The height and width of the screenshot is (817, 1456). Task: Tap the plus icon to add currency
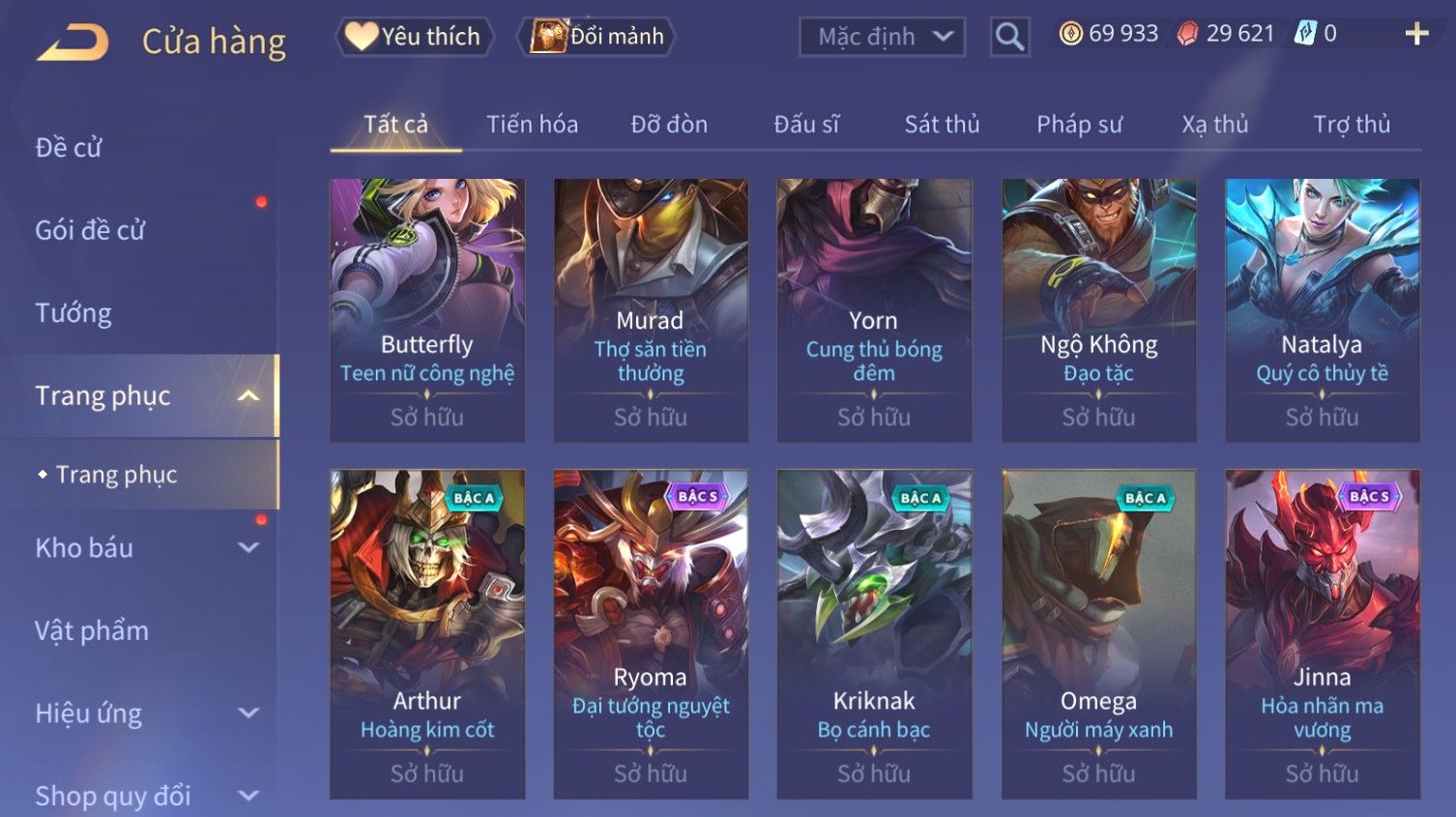(x=1416, y=34)
